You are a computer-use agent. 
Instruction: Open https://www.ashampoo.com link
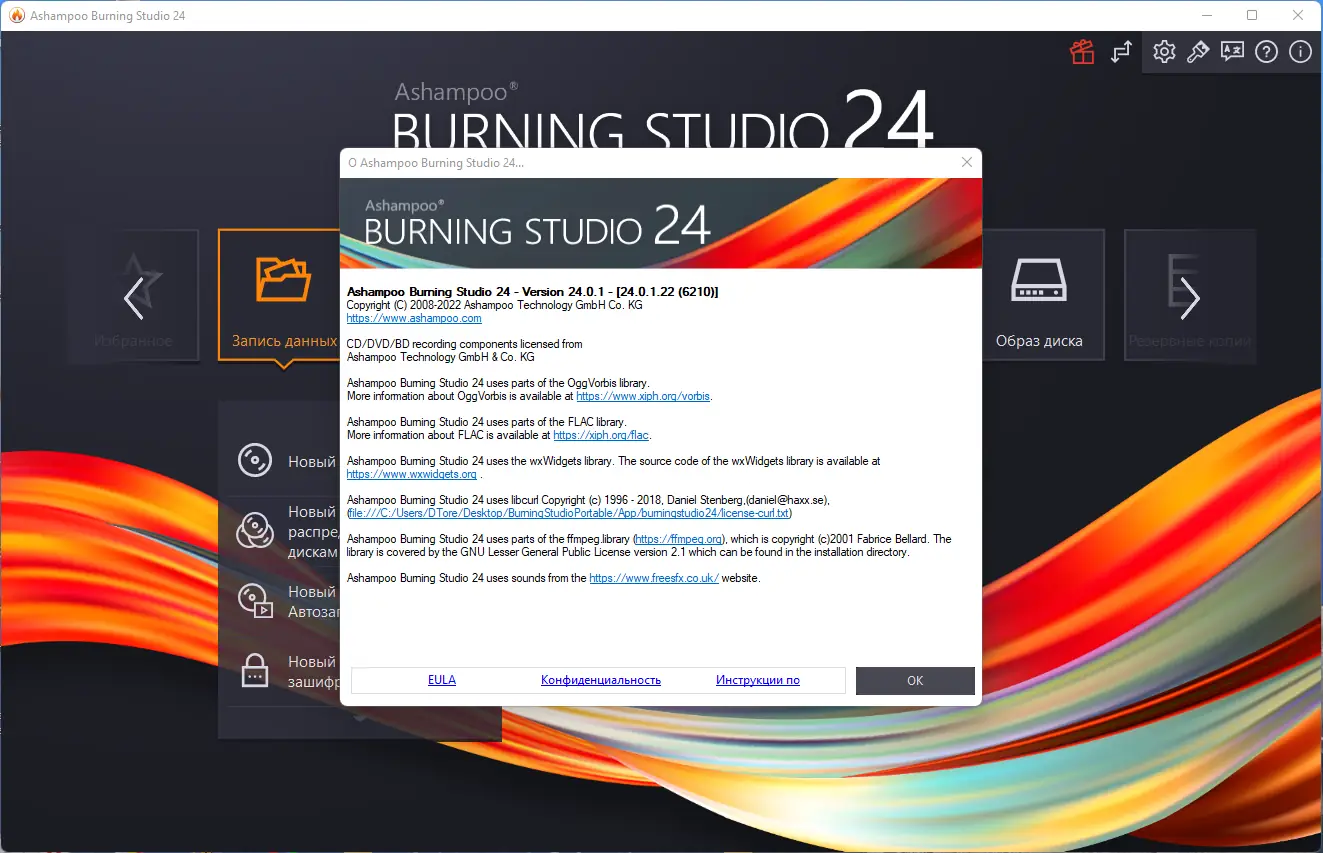pos(414,318)
